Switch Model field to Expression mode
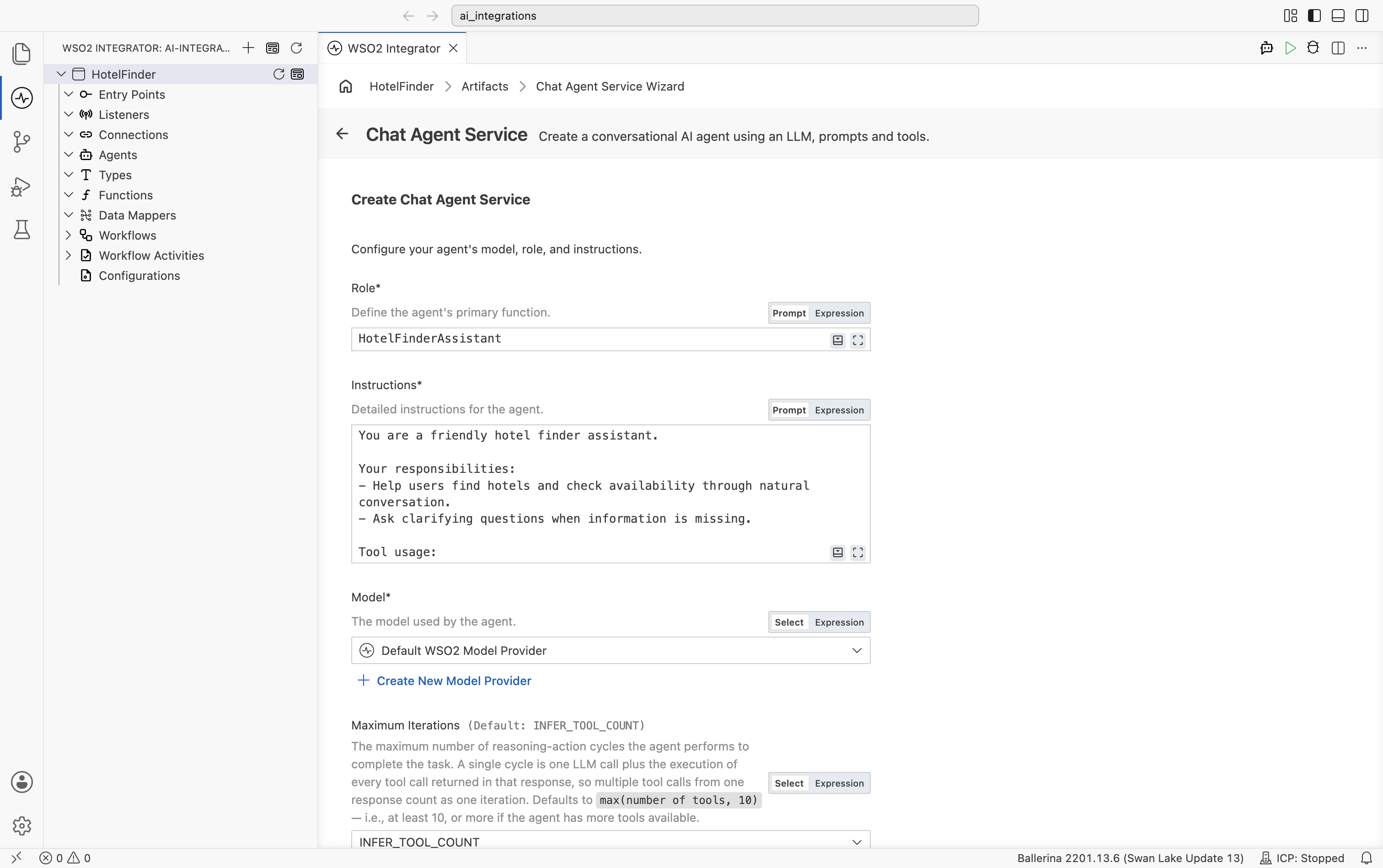 [x=839, y=622]
